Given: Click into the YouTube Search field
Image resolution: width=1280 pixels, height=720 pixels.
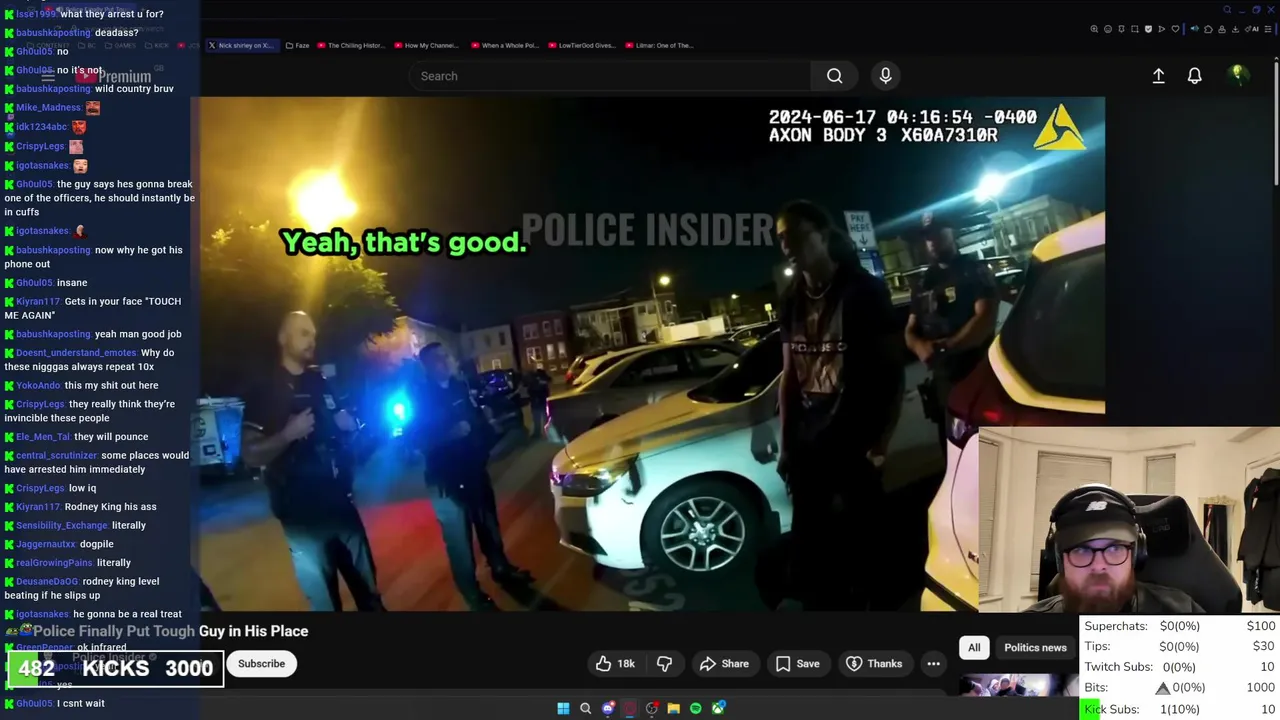Looking at the screenshot, I should [610, 76].
